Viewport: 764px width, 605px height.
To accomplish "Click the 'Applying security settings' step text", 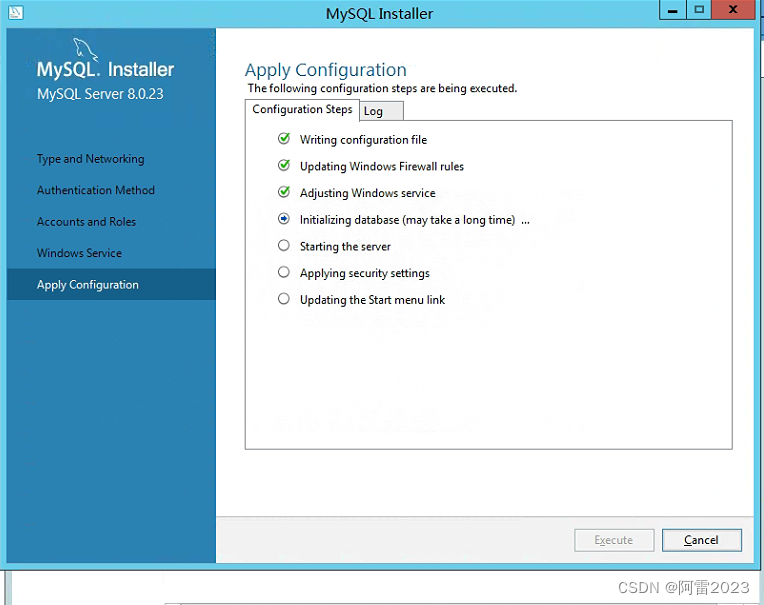I will (365, 273).
